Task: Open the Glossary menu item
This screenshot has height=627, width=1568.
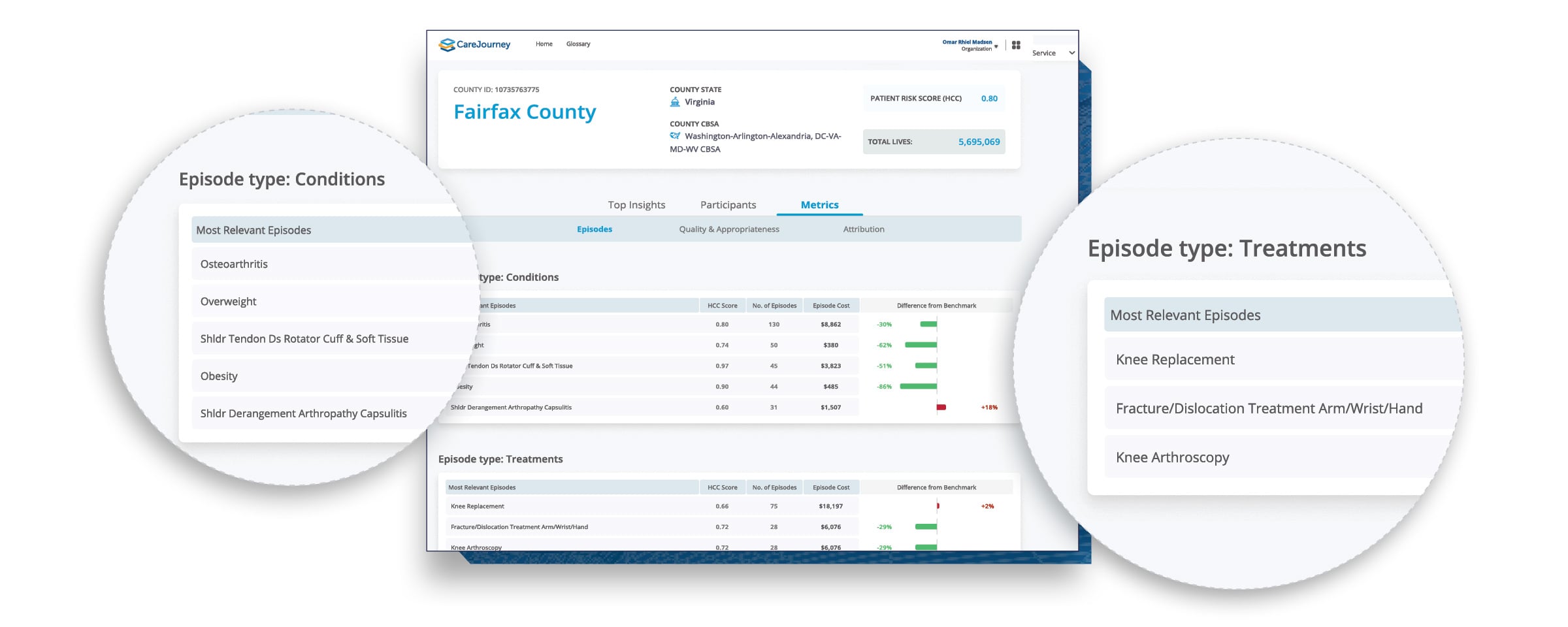Action: [578, 44]
